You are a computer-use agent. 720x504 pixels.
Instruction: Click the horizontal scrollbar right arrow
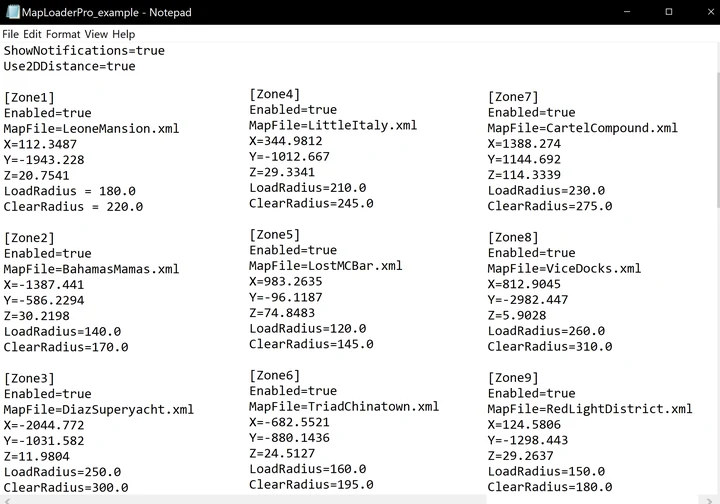point(709,500)
